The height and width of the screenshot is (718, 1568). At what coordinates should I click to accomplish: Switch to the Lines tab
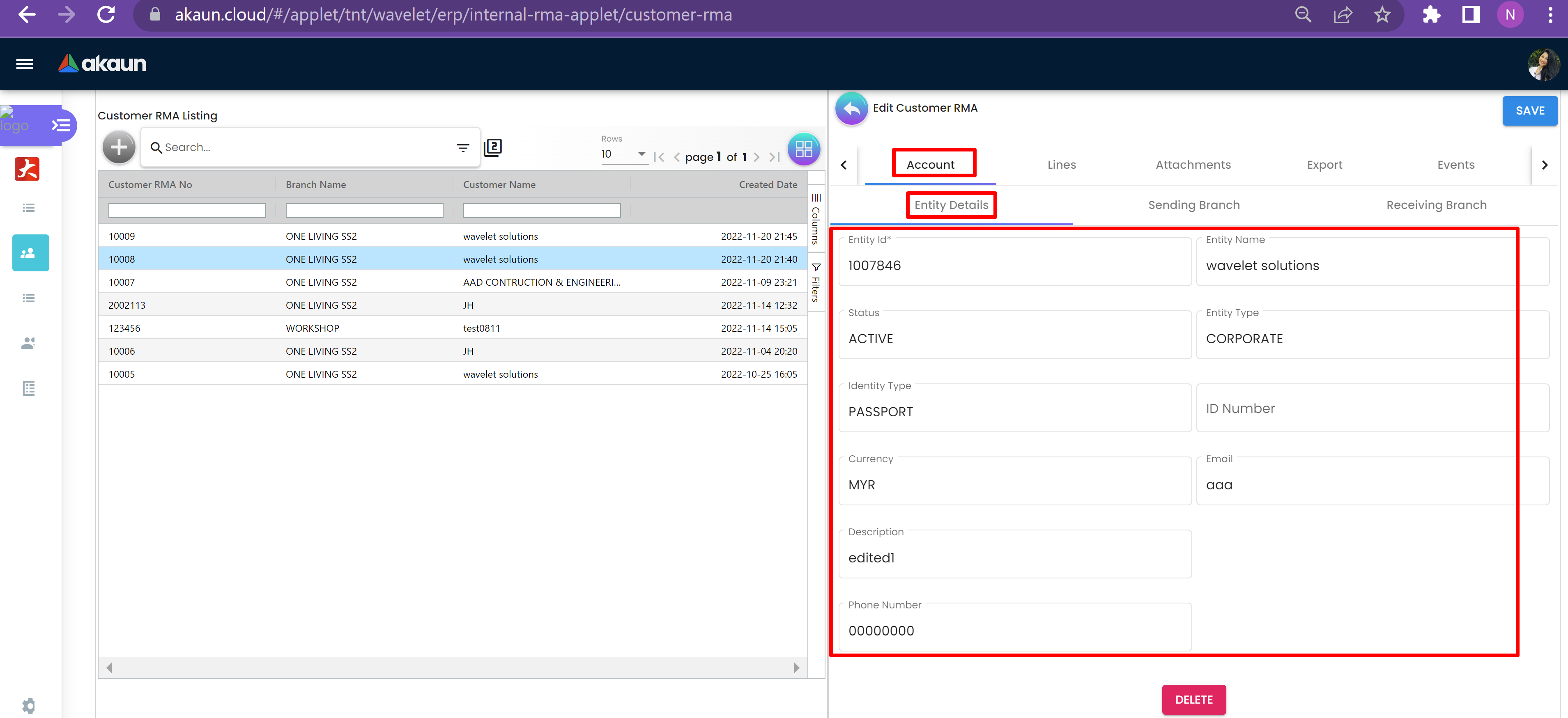[1061, 165]
